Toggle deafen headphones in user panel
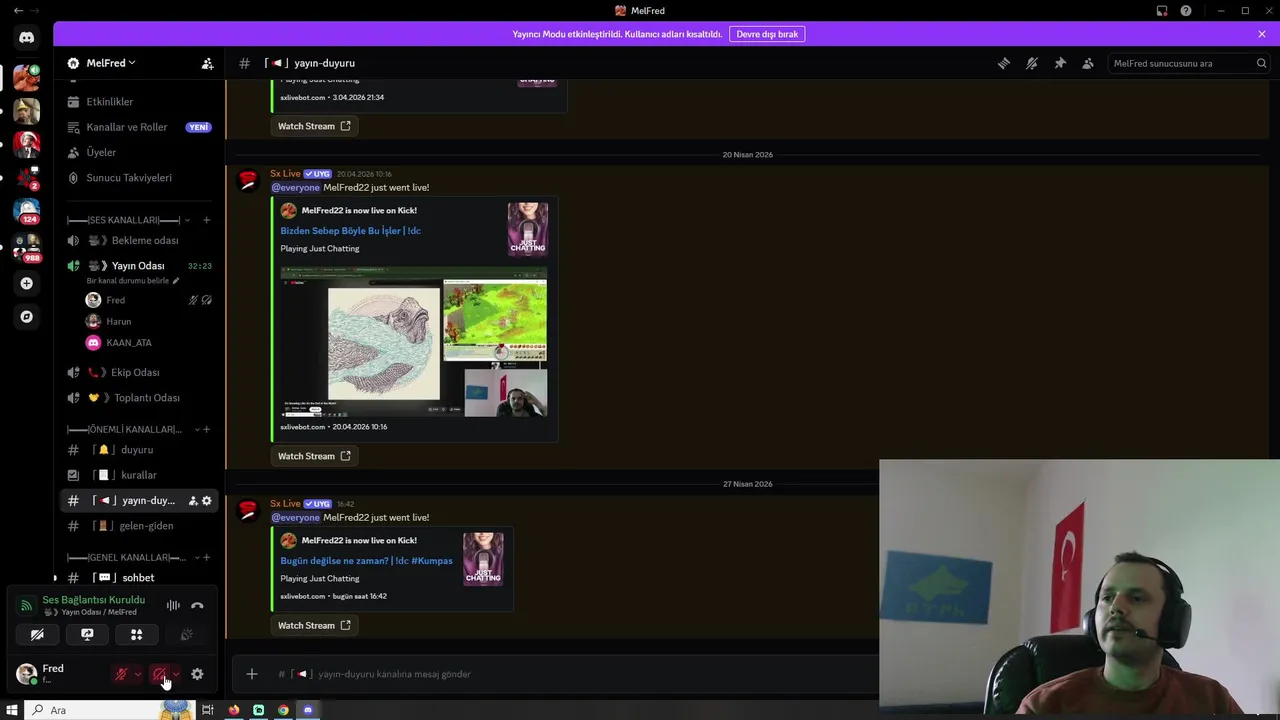 (x=158, y=674)
